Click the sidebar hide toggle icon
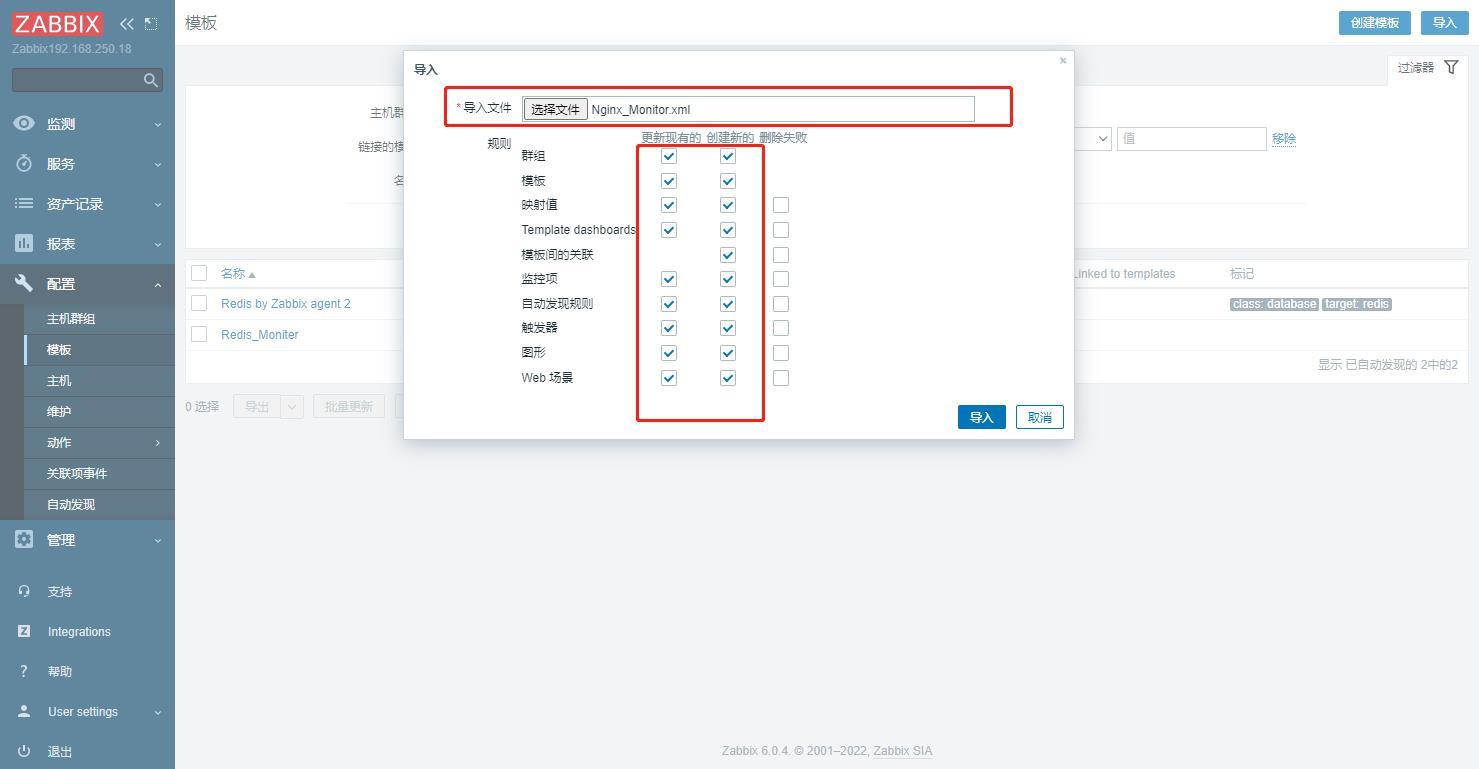This screenshot has height=769, width=1479. [151, 24]
